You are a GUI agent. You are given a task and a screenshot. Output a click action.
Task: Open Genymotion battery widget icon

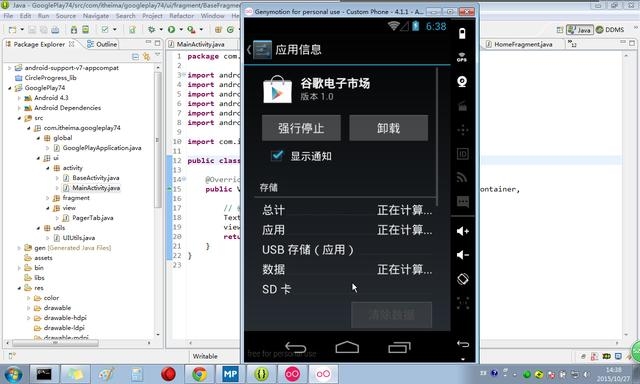(462, 33)
